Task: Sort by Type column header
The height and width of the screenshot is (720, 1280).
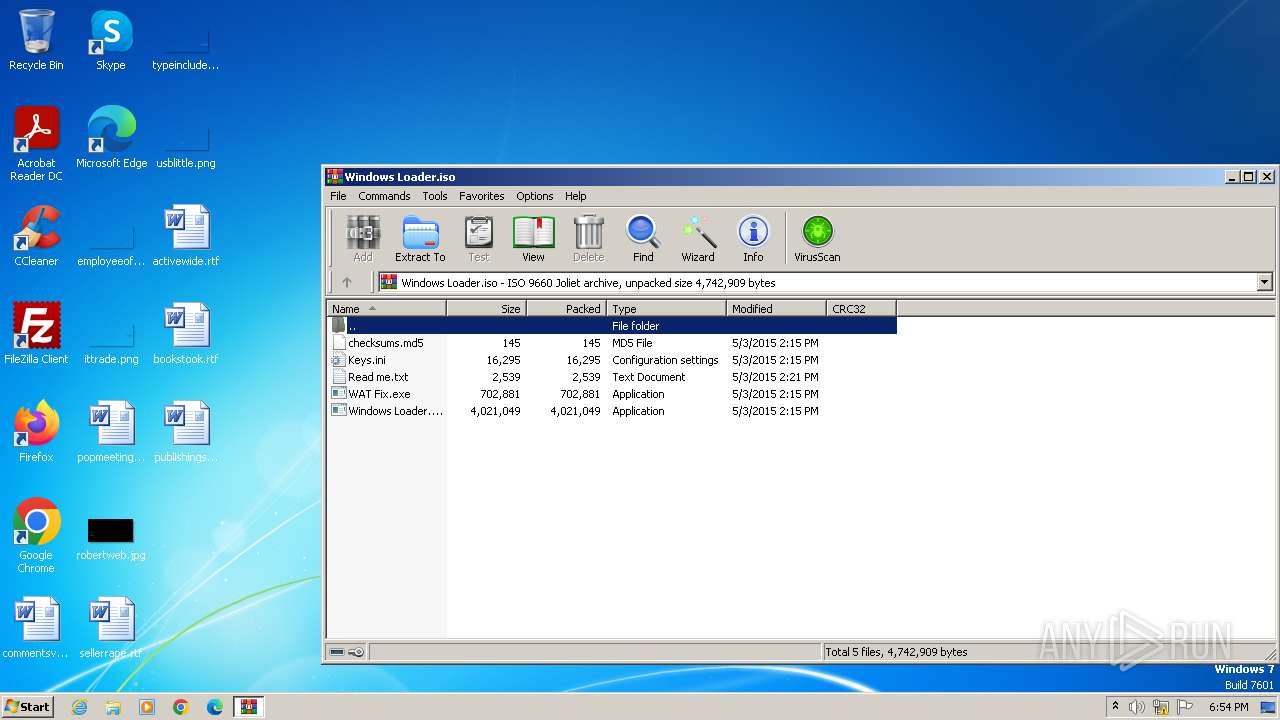Action: pyautogui.click(x=666, y=309)
